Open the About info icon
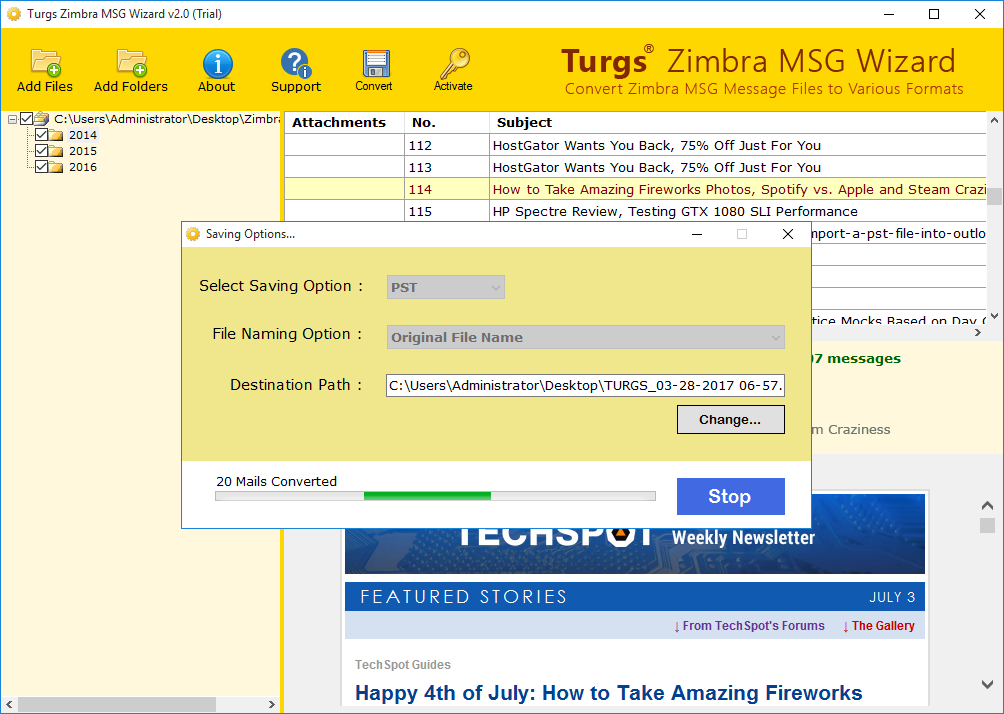 (x=217, y=63)
